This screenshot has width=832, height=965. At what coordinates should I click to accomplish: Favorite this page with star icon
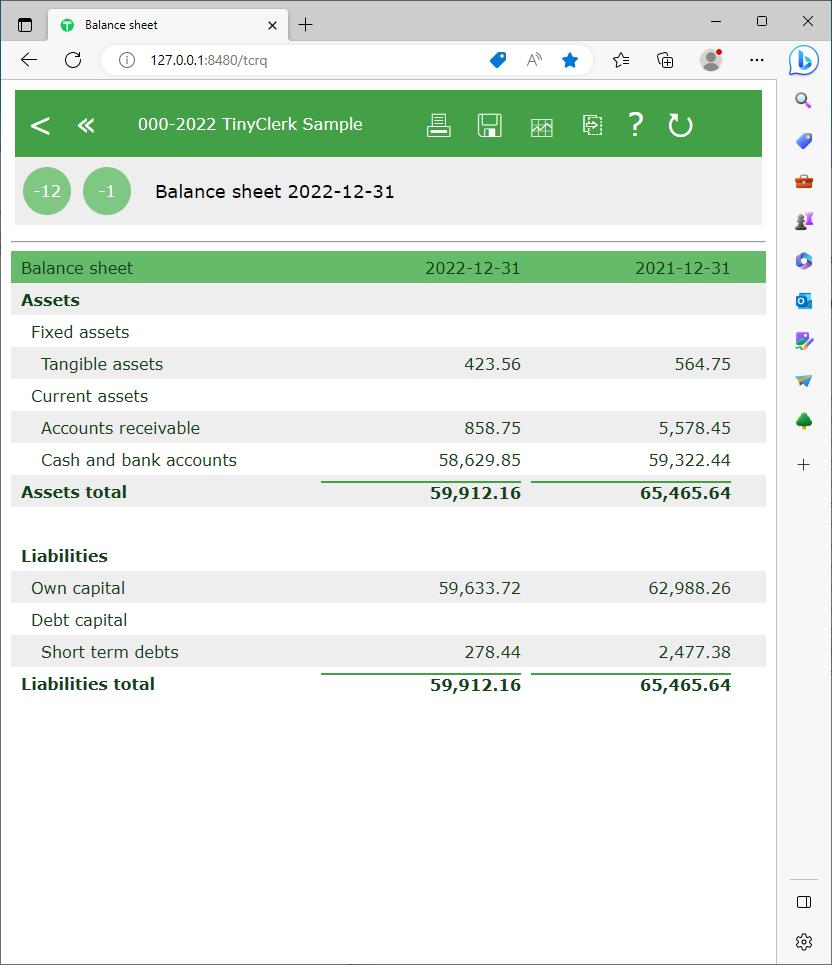click(x=570, y=60)
